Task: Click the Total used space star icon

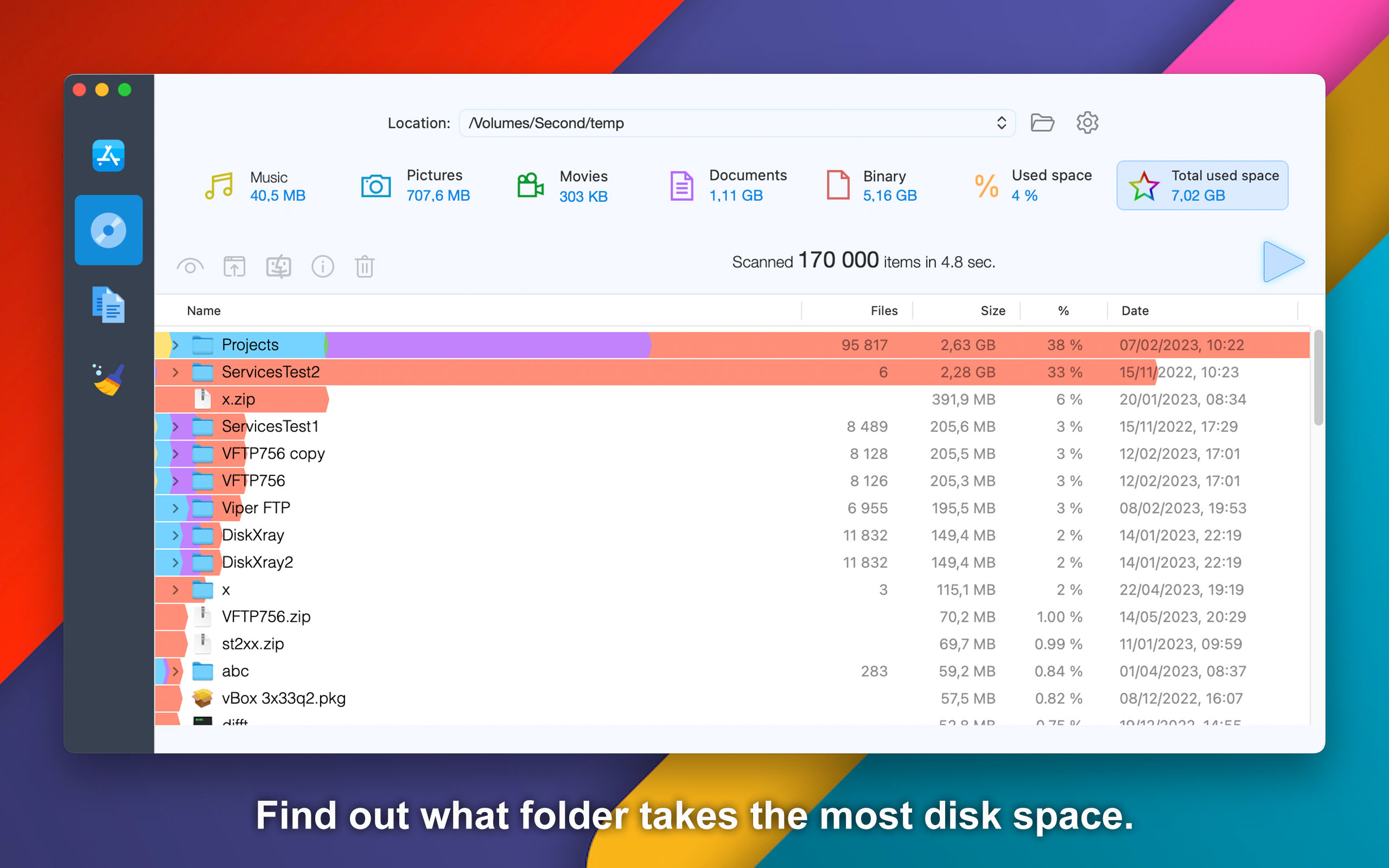Action: pos(1144,186)
